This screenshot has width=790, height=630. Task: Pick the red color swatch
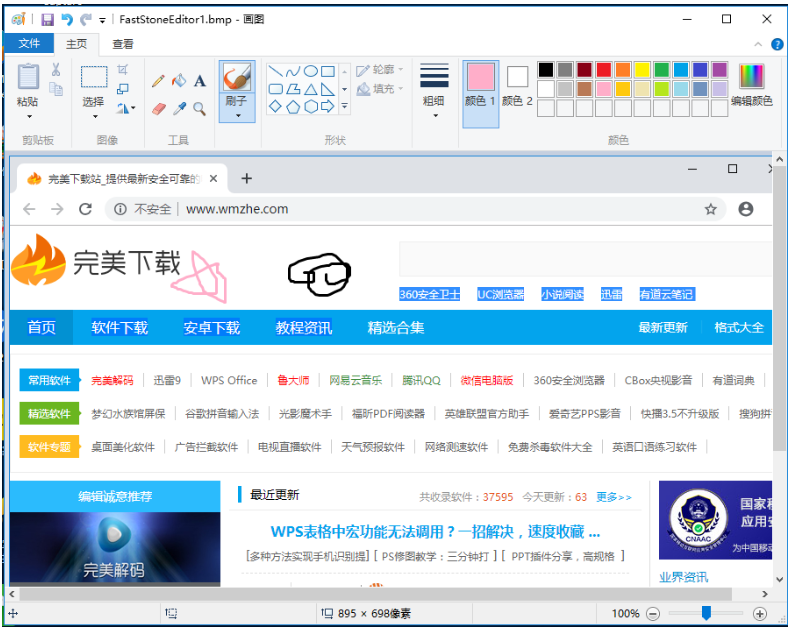tap(604, 70)
